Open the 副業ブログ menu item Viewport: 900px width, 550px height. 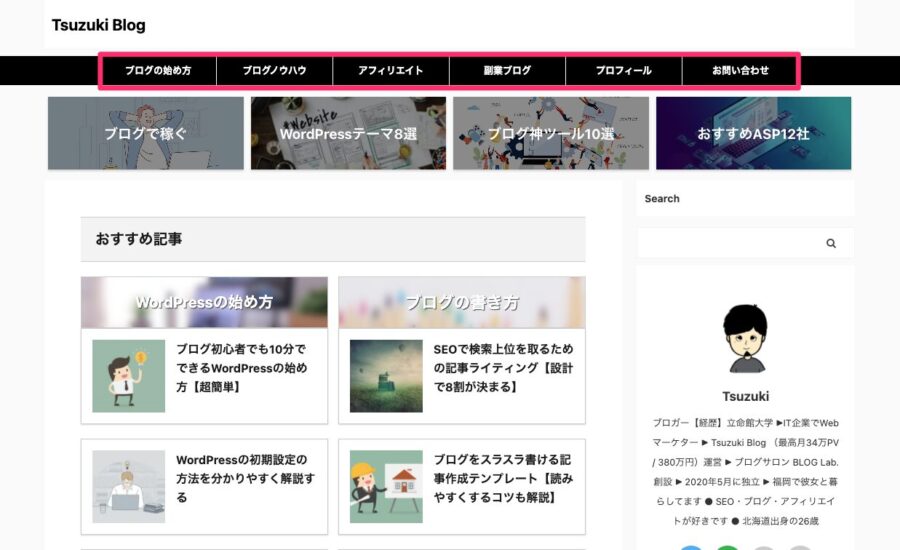[507, 71]
